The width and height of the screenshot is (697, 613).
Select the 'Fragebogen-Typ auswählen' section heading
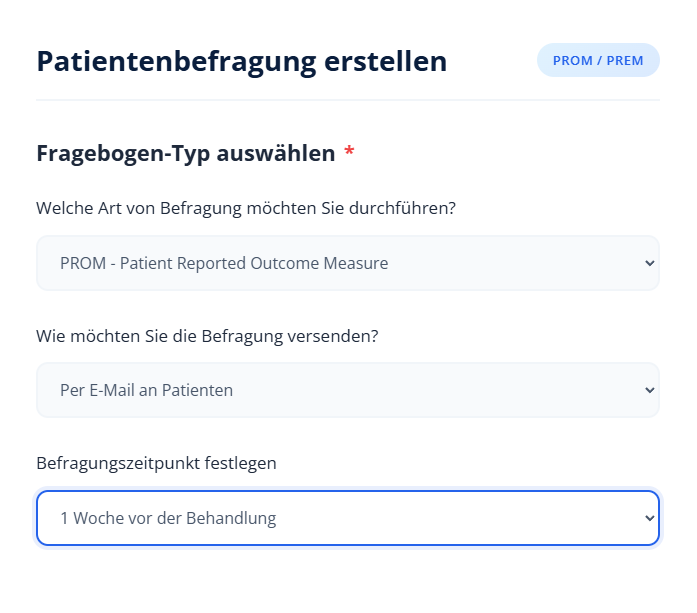185,154
